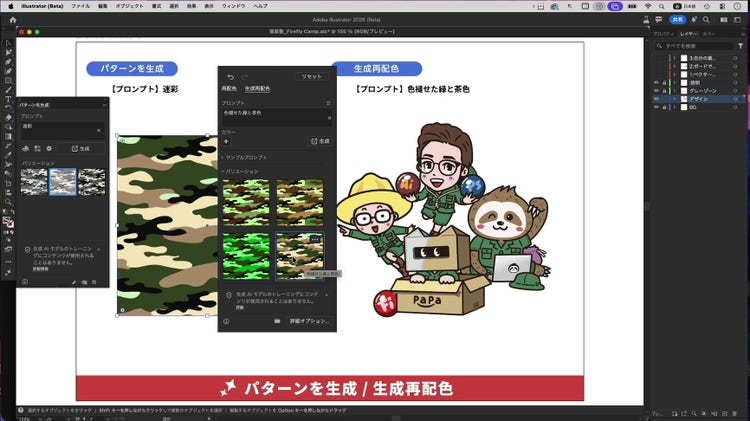Click the リセット button
The image size is (750, 421).
click(x=312, y=76)
